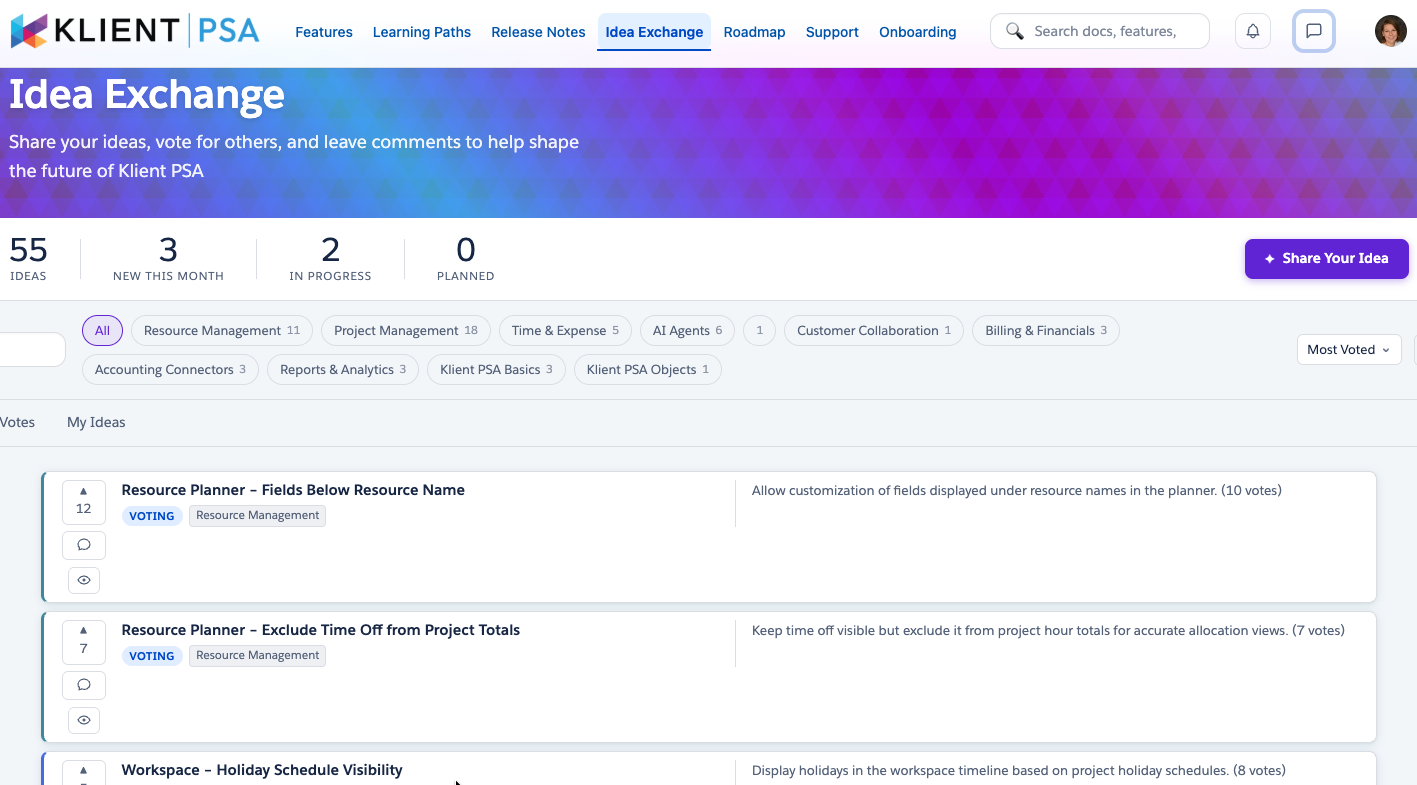Open Release Notes page
The height and width of the screenshot is (785, 1417).
click(538, 32)
